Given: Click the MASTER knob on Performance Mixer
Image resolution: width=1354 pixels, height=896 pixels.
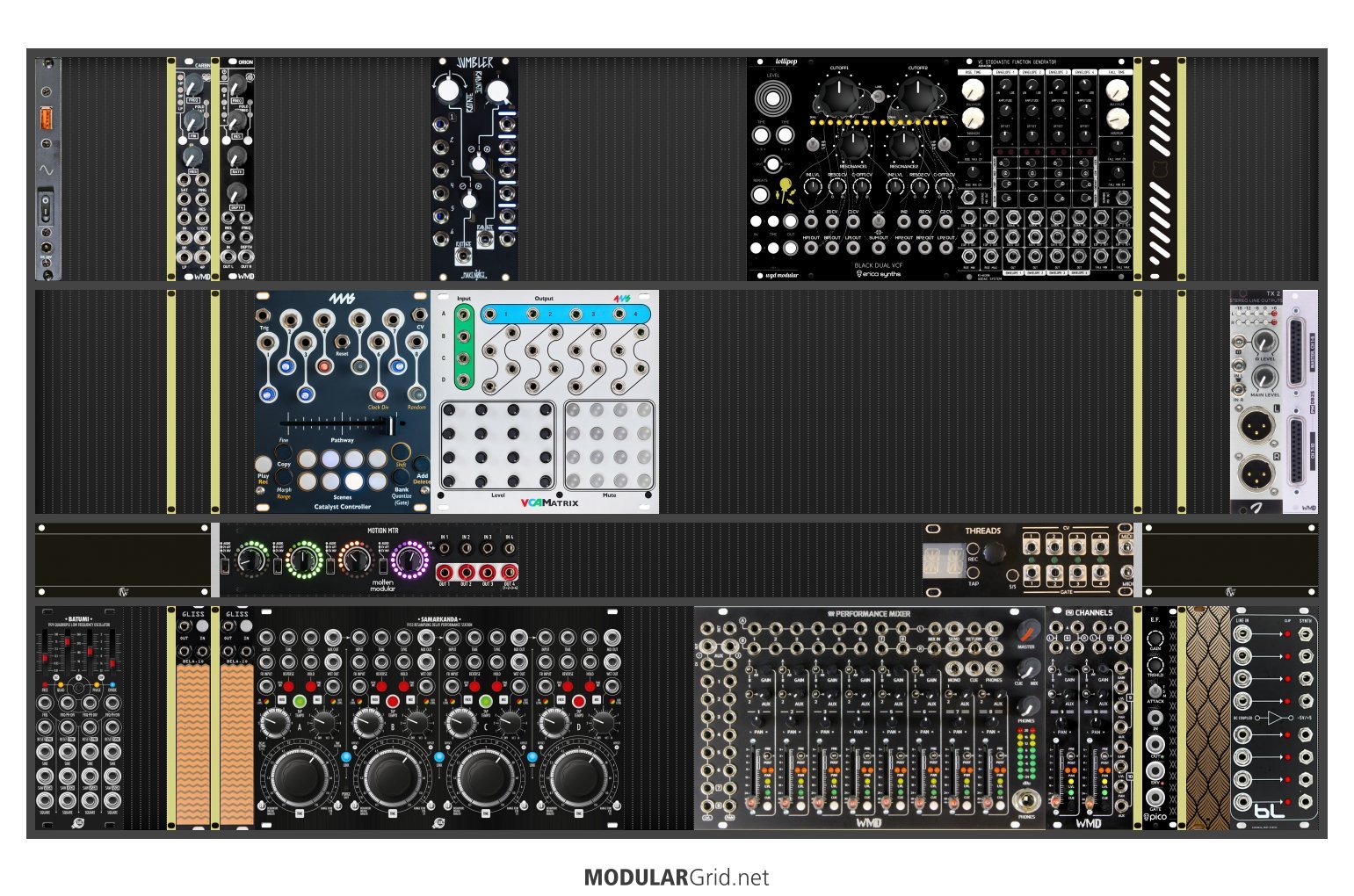Looking at the screenshot, I should point(1027,632).
